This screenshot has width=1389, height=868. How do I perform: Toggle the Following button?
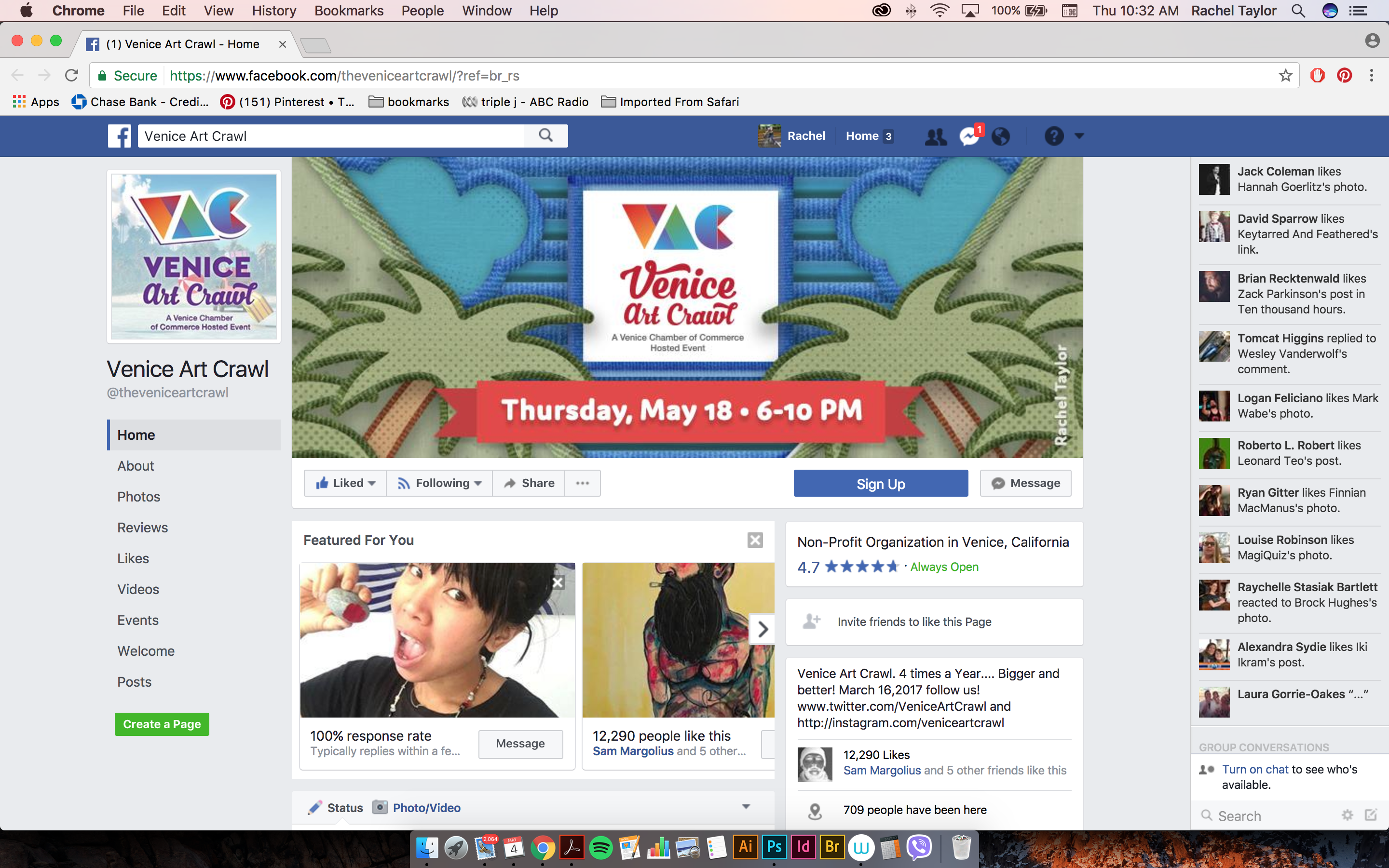440,483
